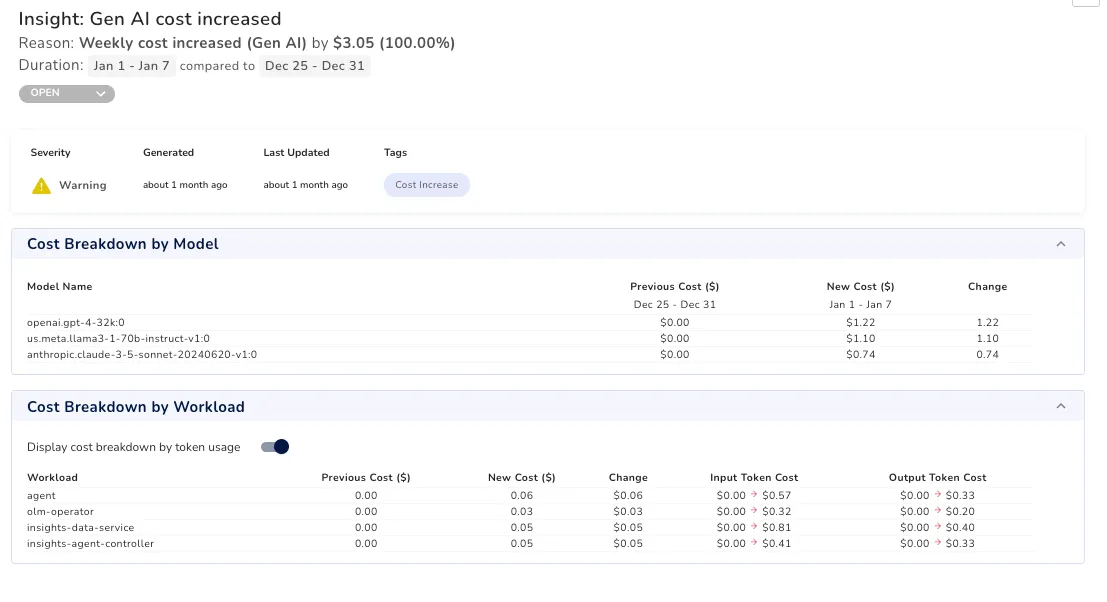Select the Jan 1 - Jan 7 duration chip
Viewport: 1107px width, 602px height.
pos(131,66)
